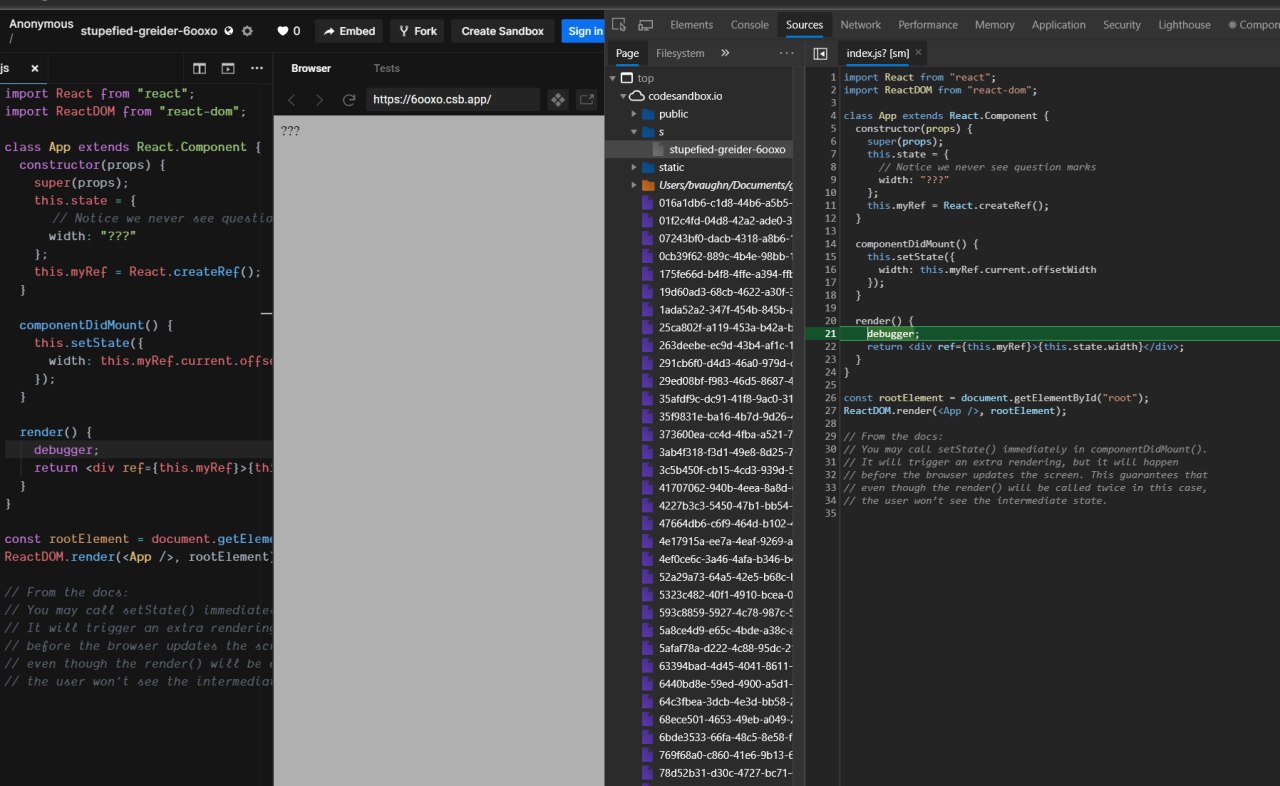The image size is (1280, 786).
Task: Hide the DevTools navigator sidebar
Action: pos(820,53)
